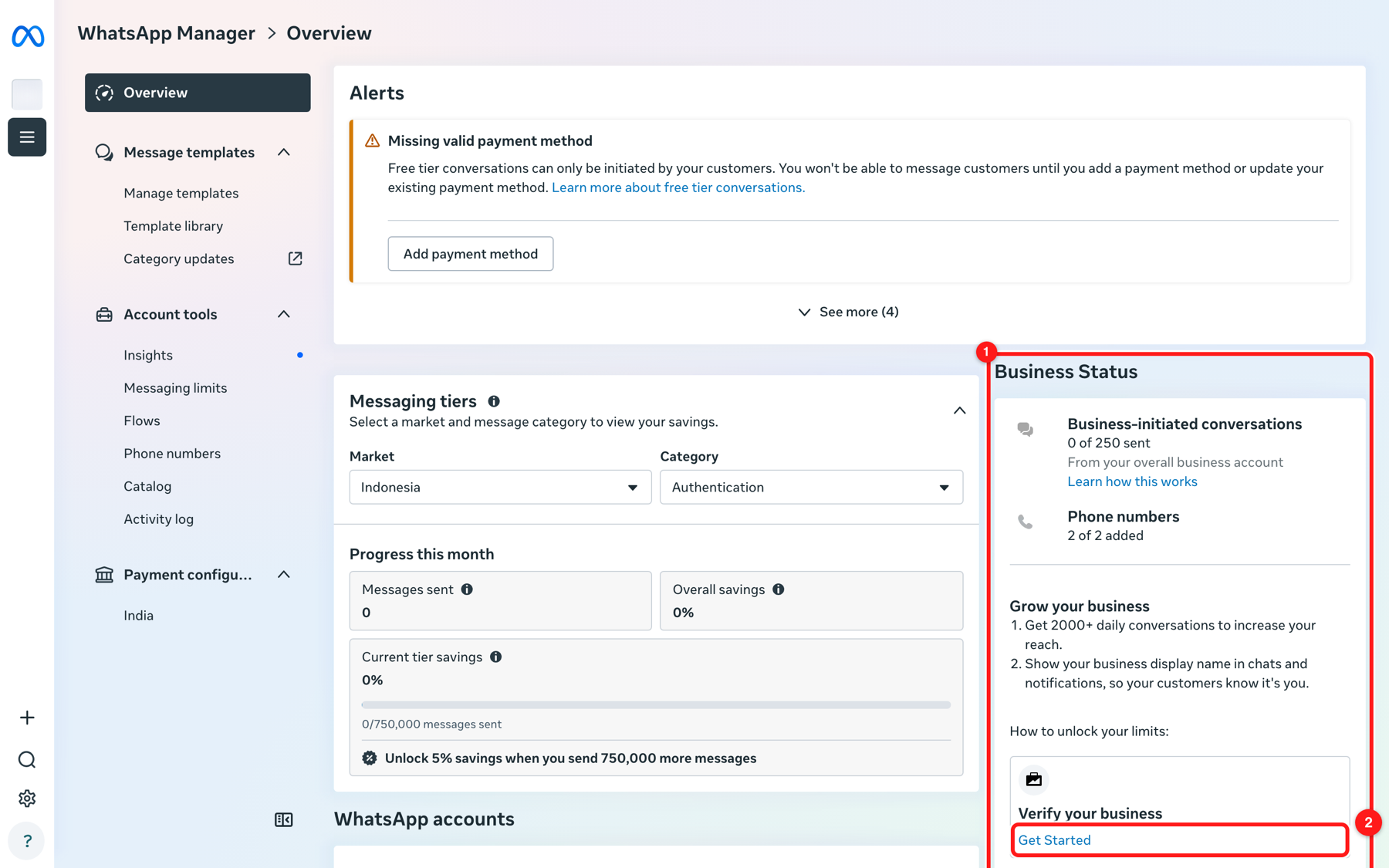Screen dimensions: 1389x868
Task: Click Get Started to verify business
Action: 1054,840
